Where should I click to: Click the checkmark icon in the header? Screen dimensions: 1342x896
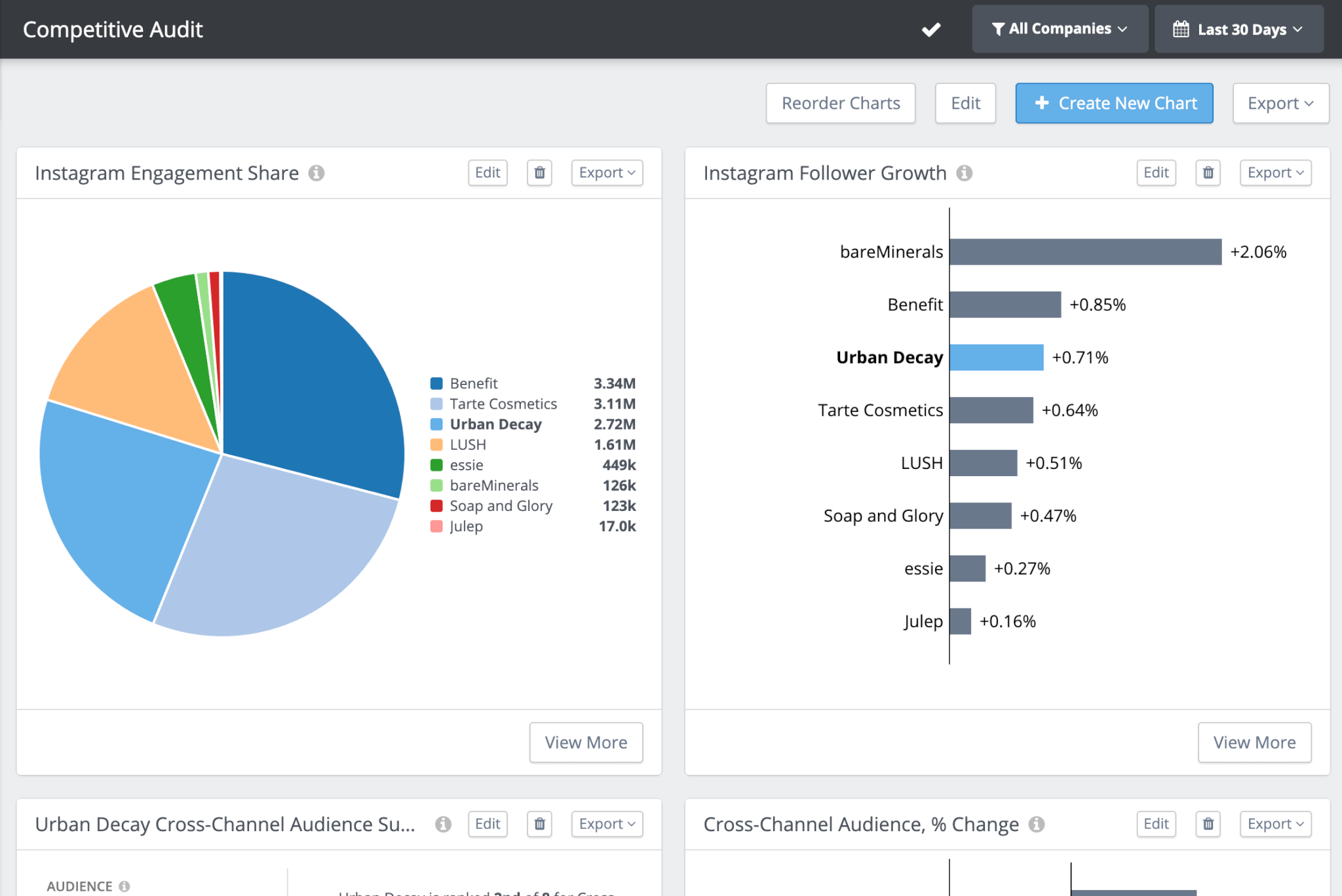(931, 29)
